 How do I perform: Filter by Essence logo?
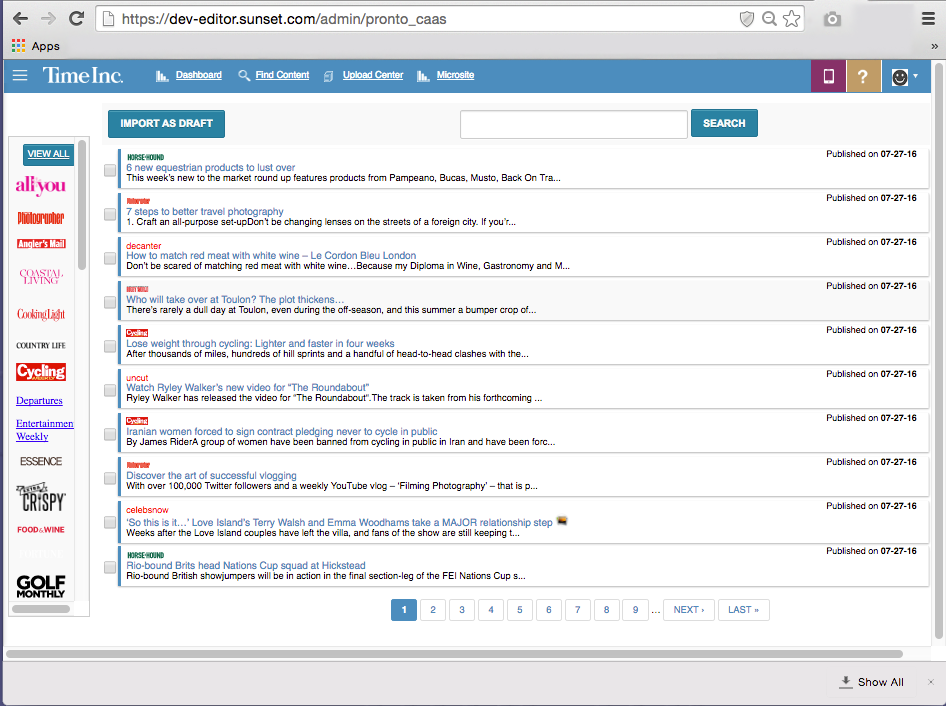(41, 461)
